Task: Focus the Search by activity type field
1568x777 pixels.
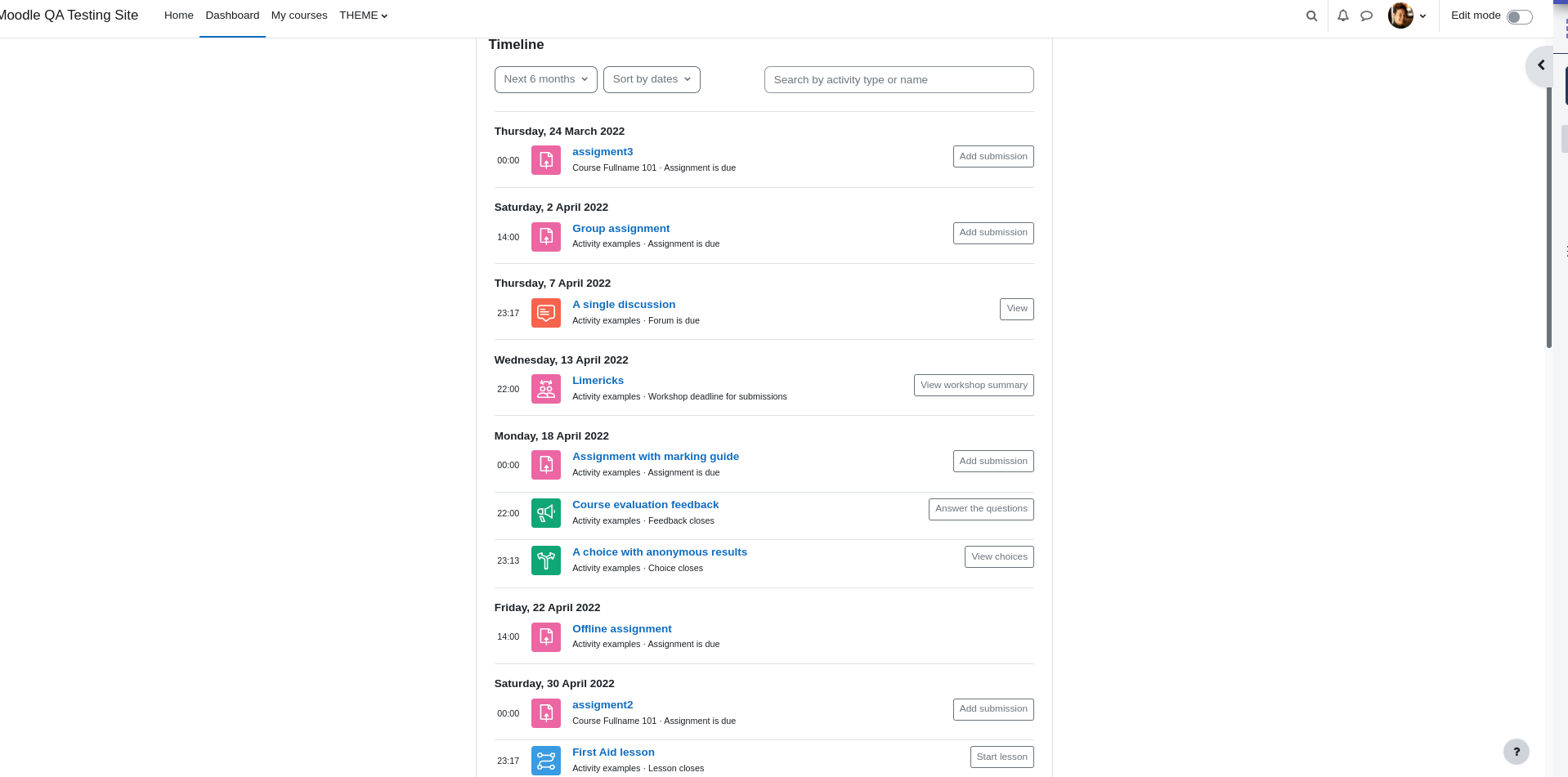Action: point(898,80)
